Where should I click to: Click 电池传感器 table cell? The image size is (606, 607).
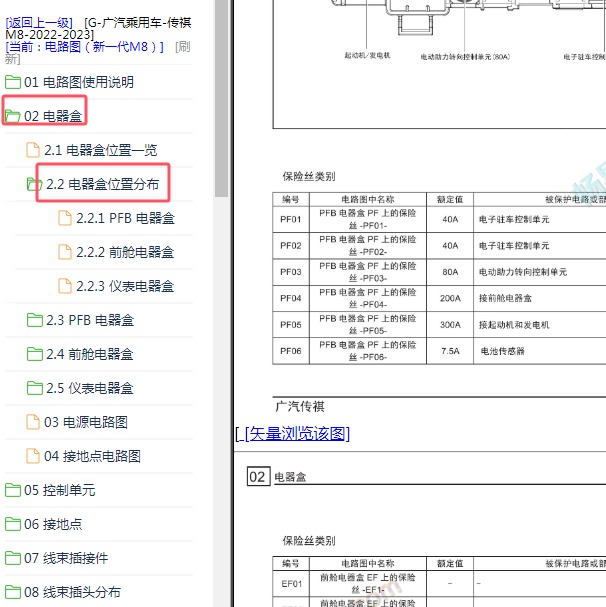click(502, 351)
